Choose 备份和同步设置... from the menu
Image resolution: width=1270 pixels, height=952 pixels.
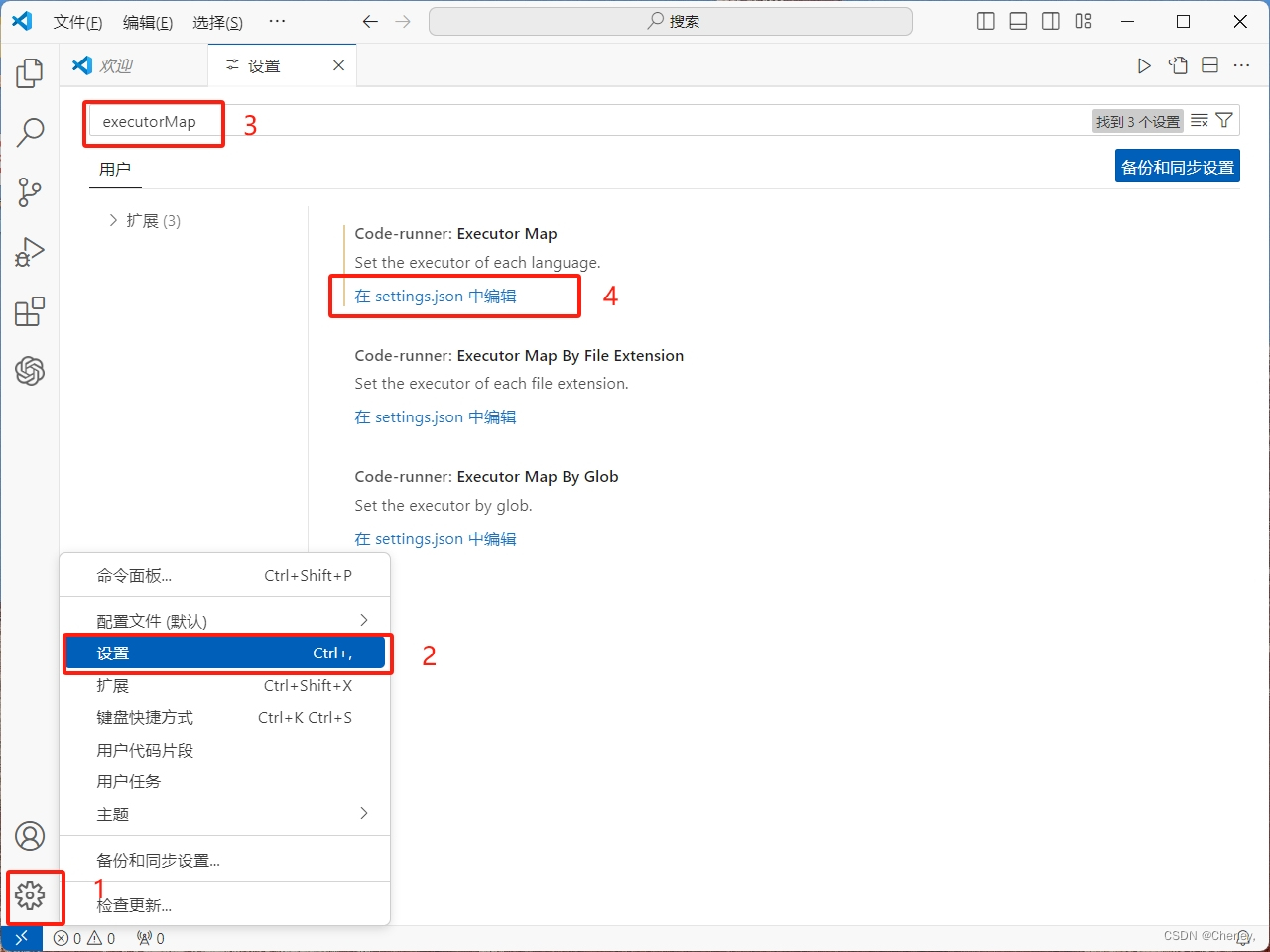coord(224,860)
